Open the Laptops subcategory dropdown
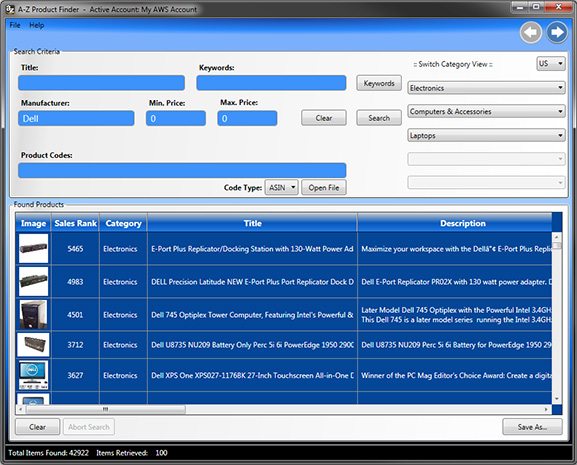577x465 pixels. tap(486, 135)
